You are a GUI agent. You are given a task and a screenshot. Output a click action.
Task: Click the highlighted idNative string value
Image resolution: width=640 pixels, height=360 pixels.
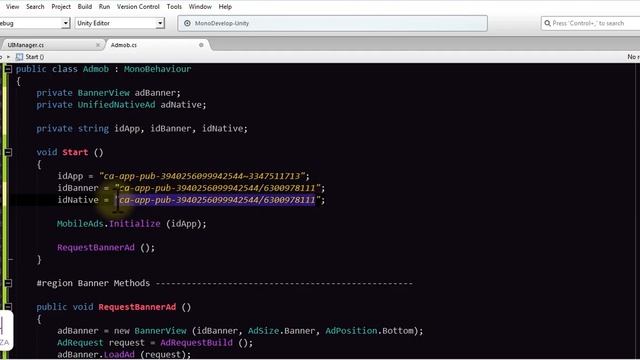tap(217, 200)
